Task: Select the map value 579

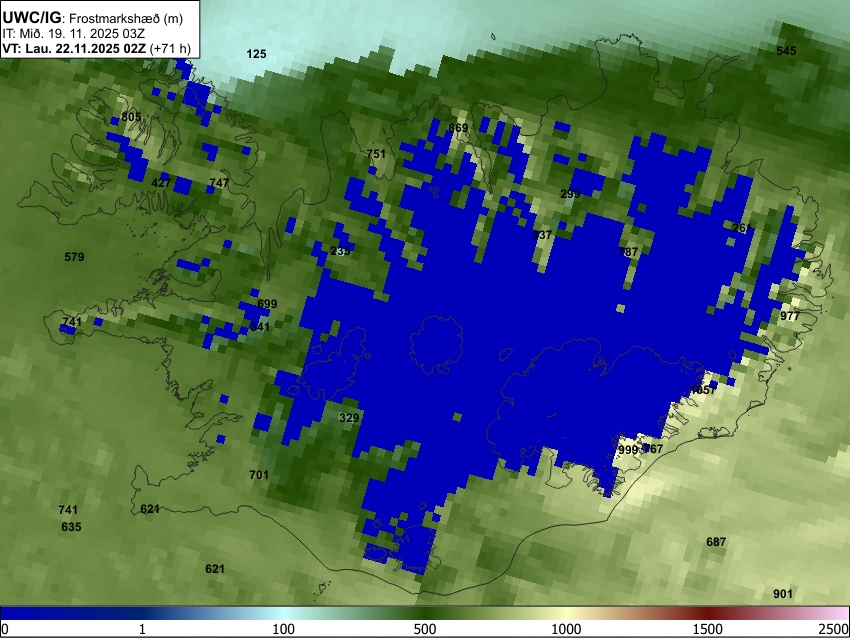Action: tap(74, 257)
